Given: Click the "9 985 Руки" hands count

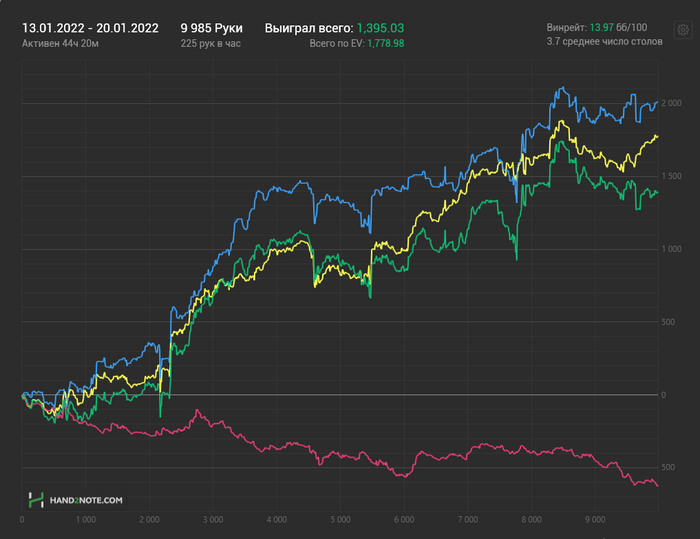Looking at the screenshot, I should point(212,28).
